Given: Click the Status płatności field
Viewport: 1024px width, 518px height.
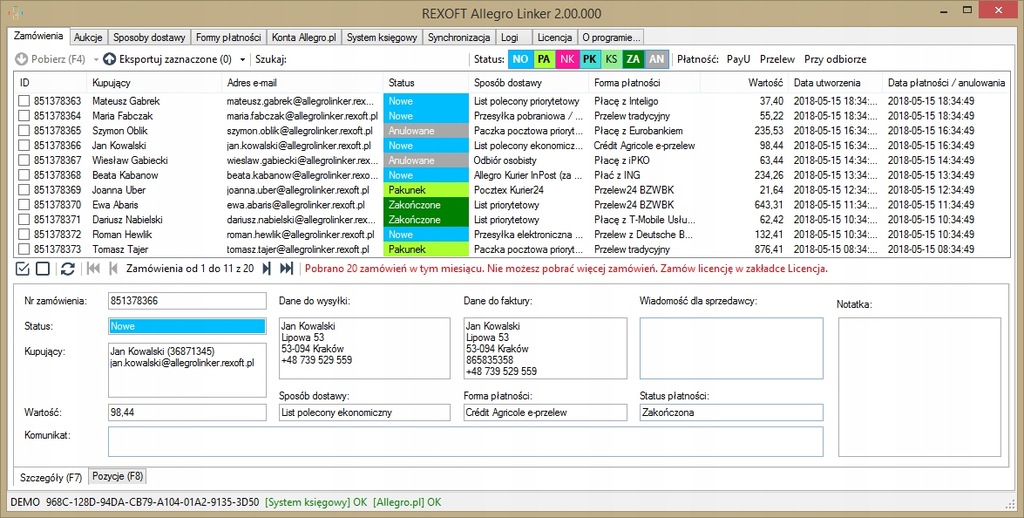Looking at the screenshot, I should point(731,412).
